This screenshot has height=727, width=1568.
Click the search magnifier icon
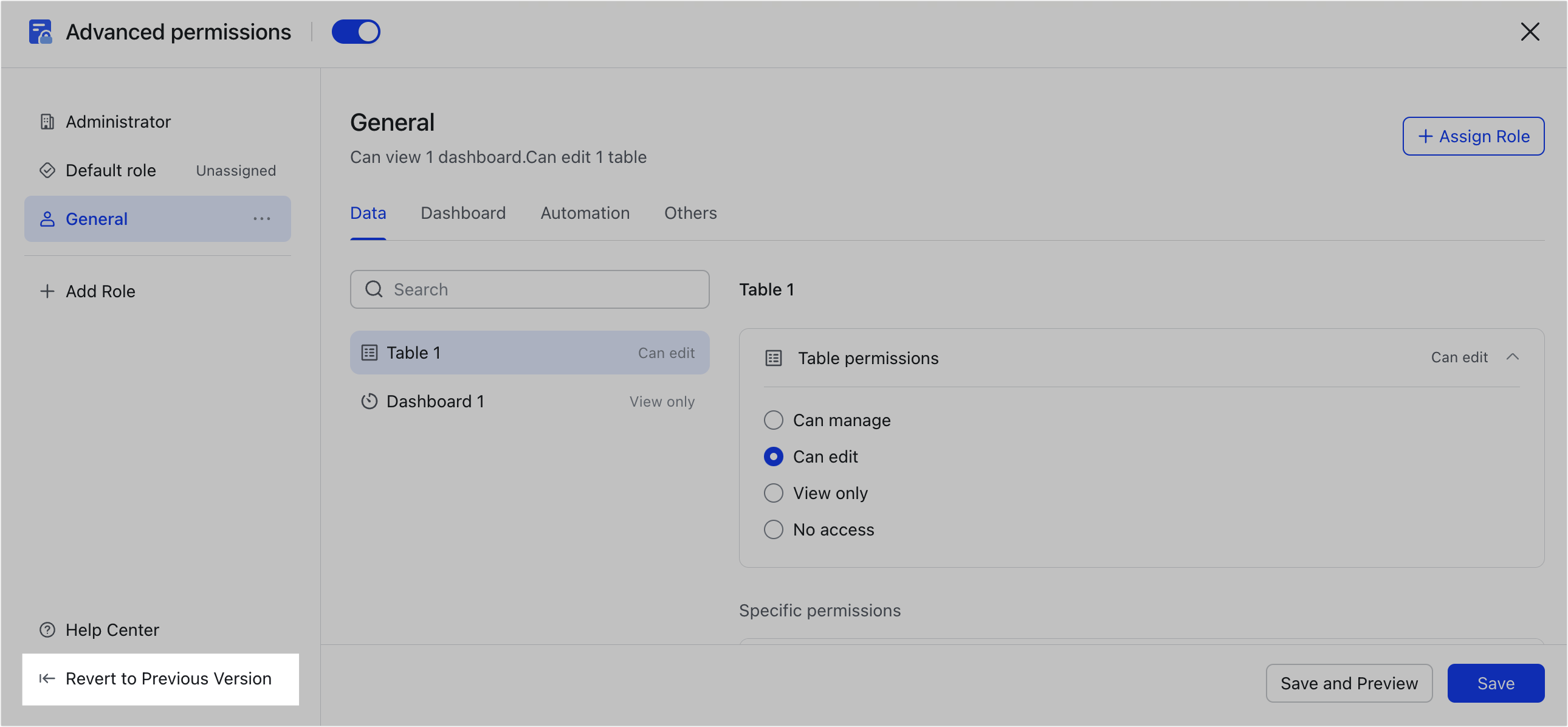point(374,289)
